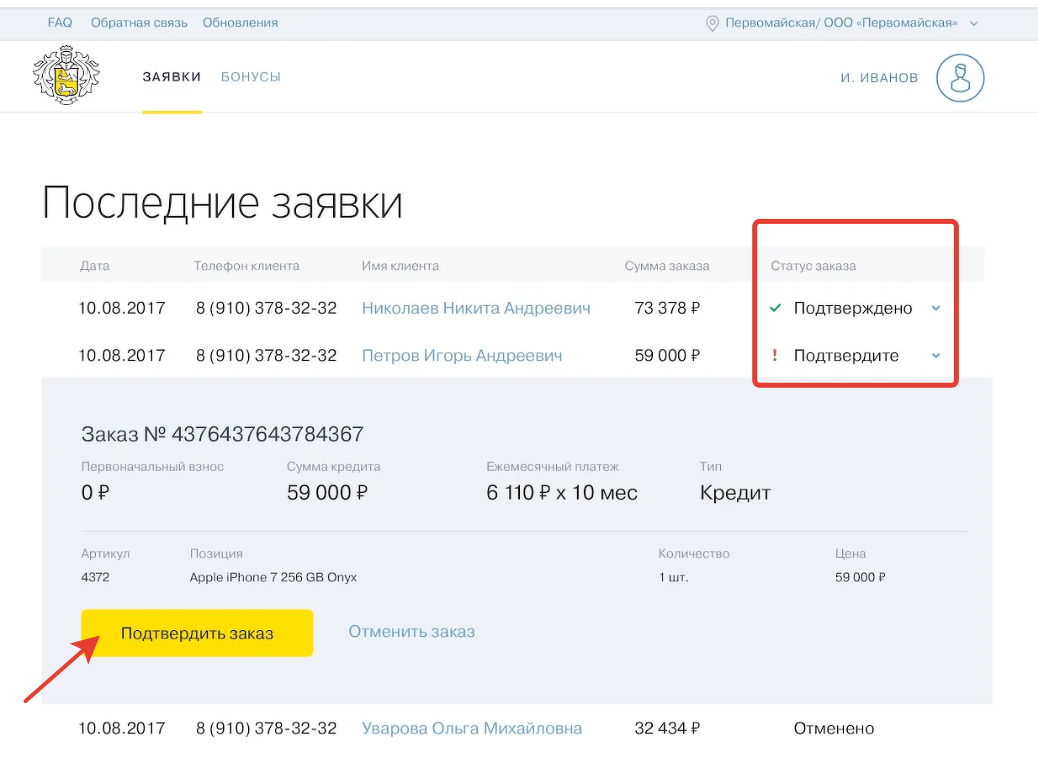Click the Последние заявки heading

click(222, 203)
